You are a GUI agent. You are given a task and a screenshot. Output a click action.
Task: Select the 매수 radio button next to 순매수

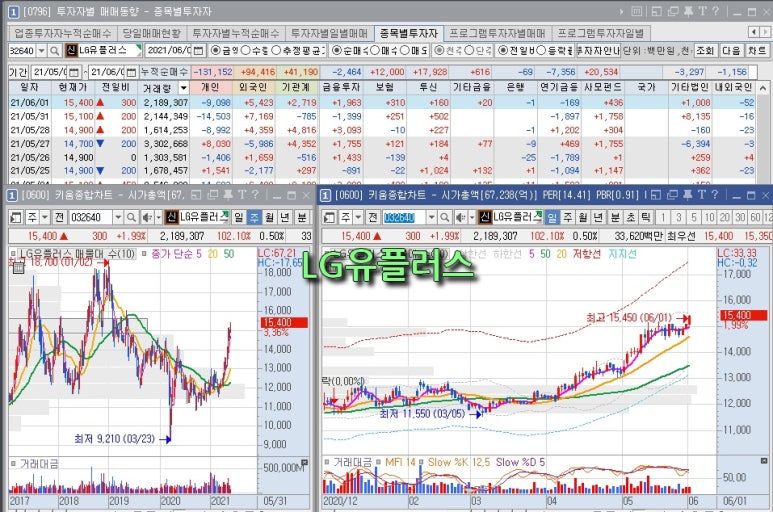[x=375, y=51]
